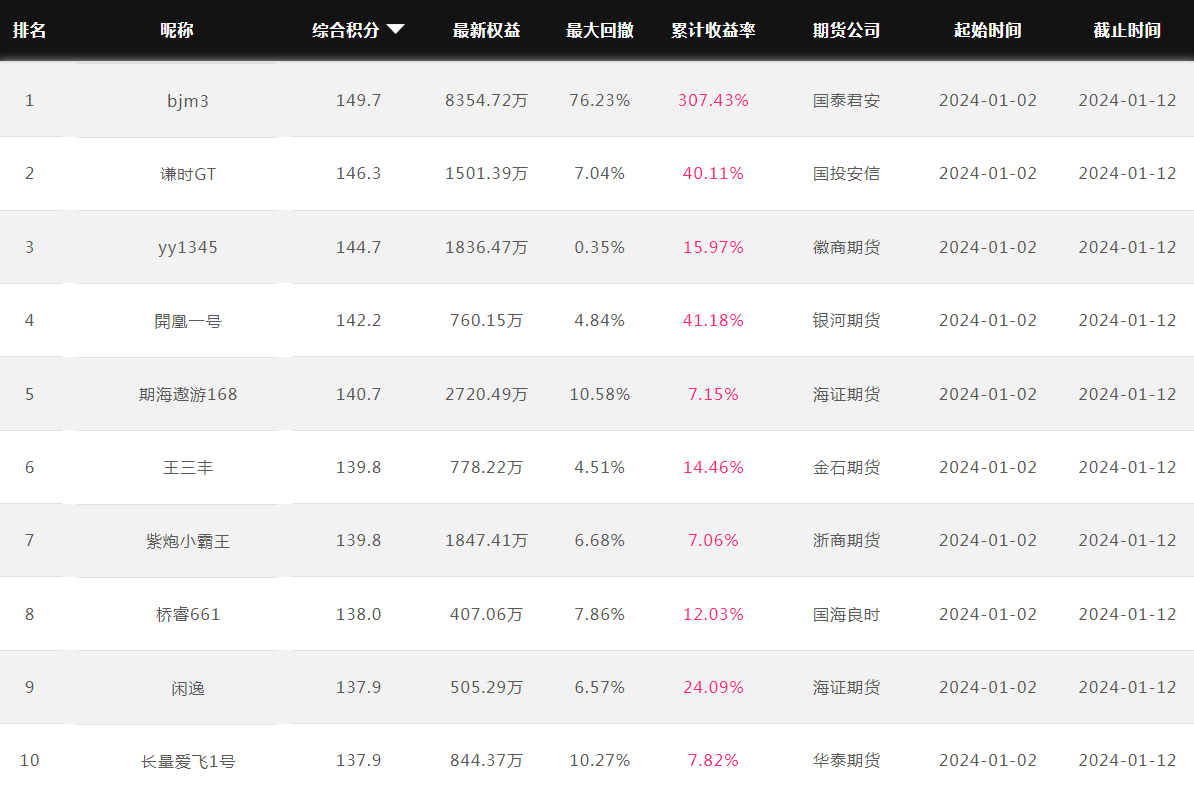Click the 142.2 score cell
The height and width of the screenshot is (795, 1194).
point(358,321)
